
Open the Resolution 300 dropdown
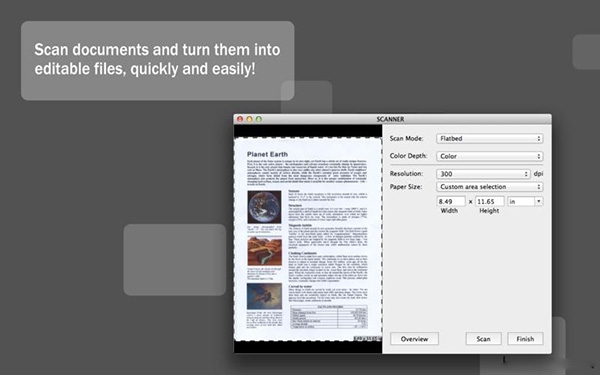click(483, 174)
